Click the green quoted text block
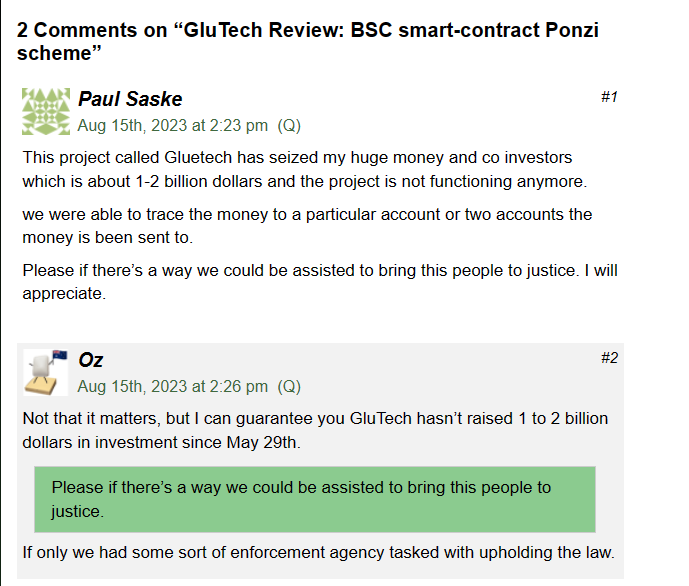The image size is (689, 586). (x=315, y=499)
